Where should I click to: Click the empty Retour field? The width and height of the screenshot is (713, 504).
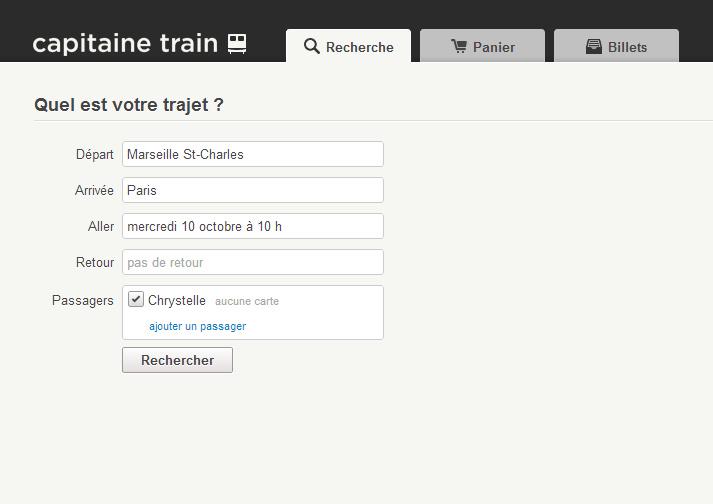coord(253,262)
